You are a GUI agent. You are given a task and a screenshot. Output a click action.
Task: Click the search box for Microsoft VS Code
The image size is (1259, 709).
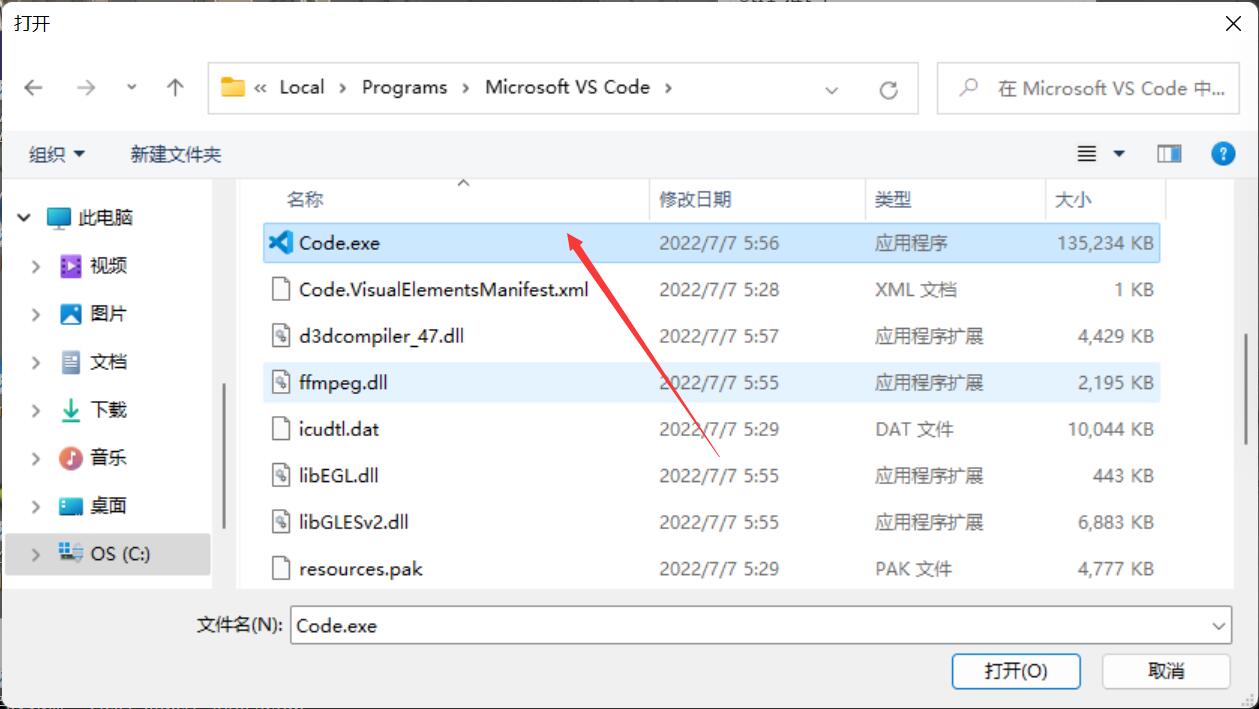(1095, 88)
